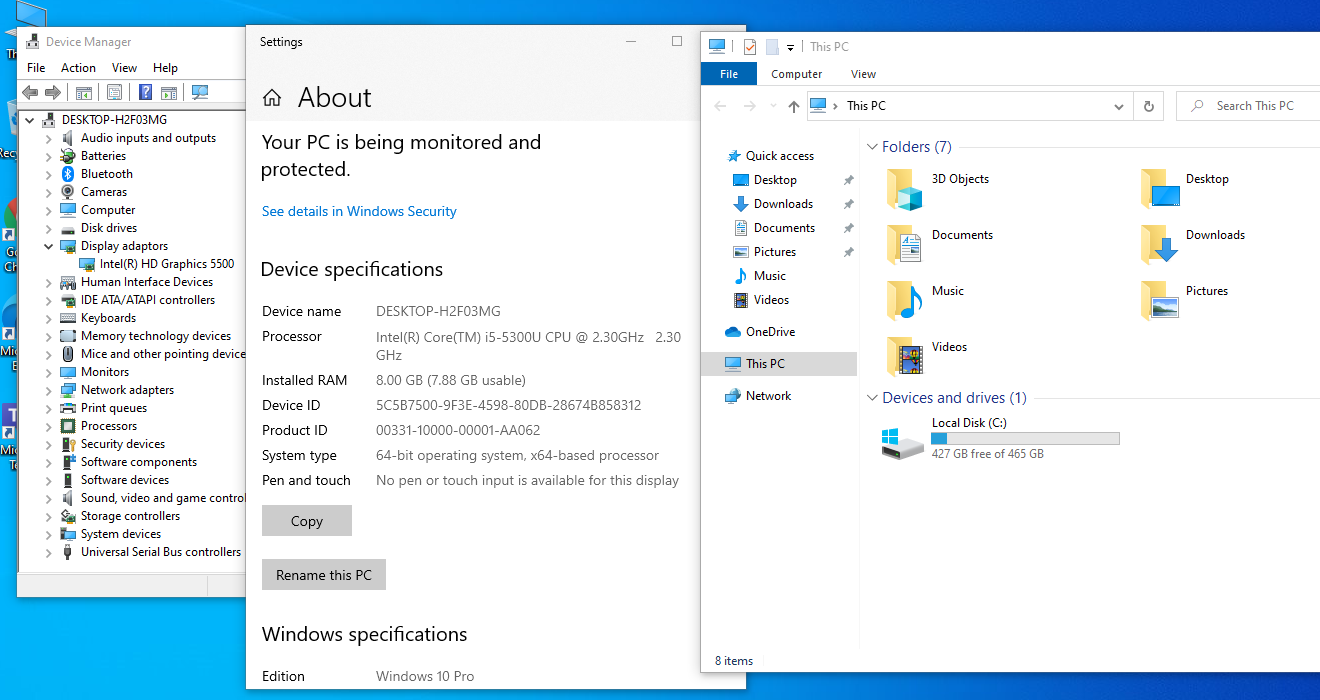Select Intel(R) HD Graphics 5500 device
The height and width of the screenshot is (700, 1320).
167,264
